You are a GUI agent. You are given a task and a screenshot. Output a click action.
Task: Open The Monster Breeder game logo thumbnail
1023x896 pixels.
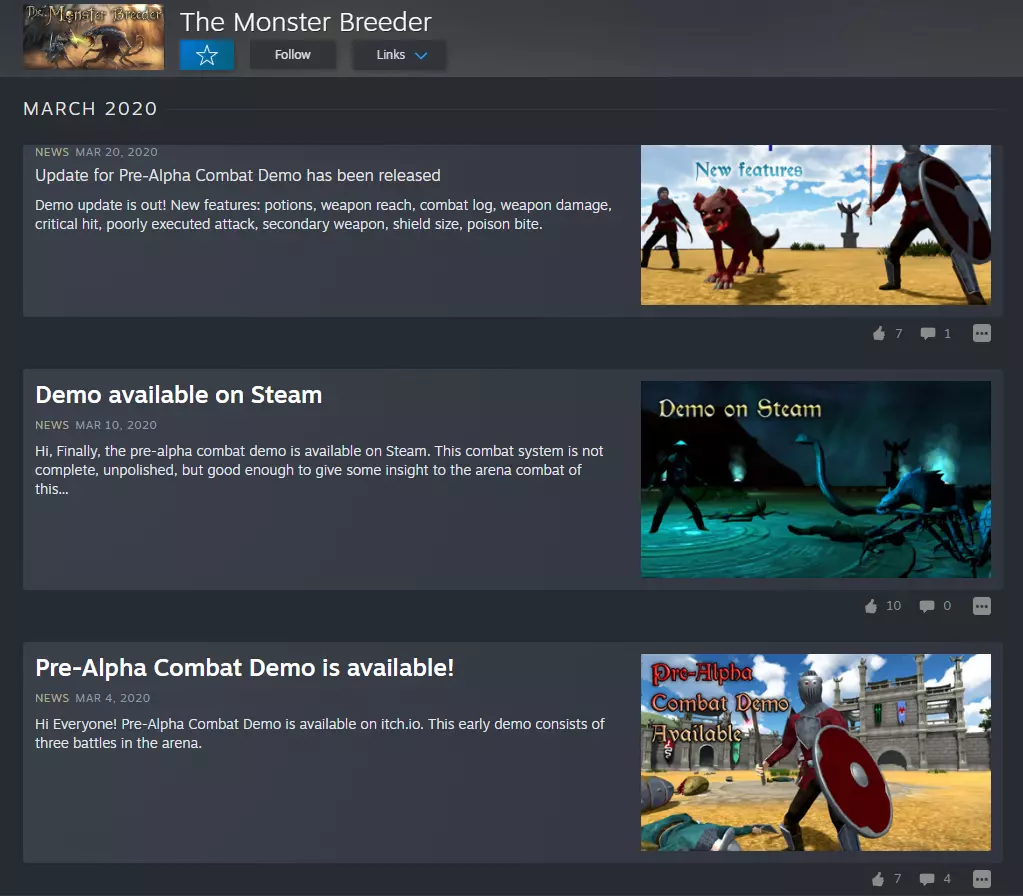point(93,37)
